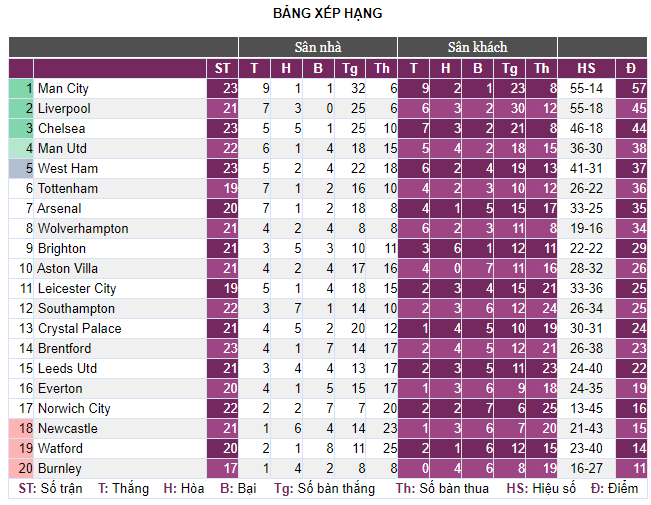The image size is (651, 505).
Task: Click the Đ points column header
Action: [x=631, y=69]
